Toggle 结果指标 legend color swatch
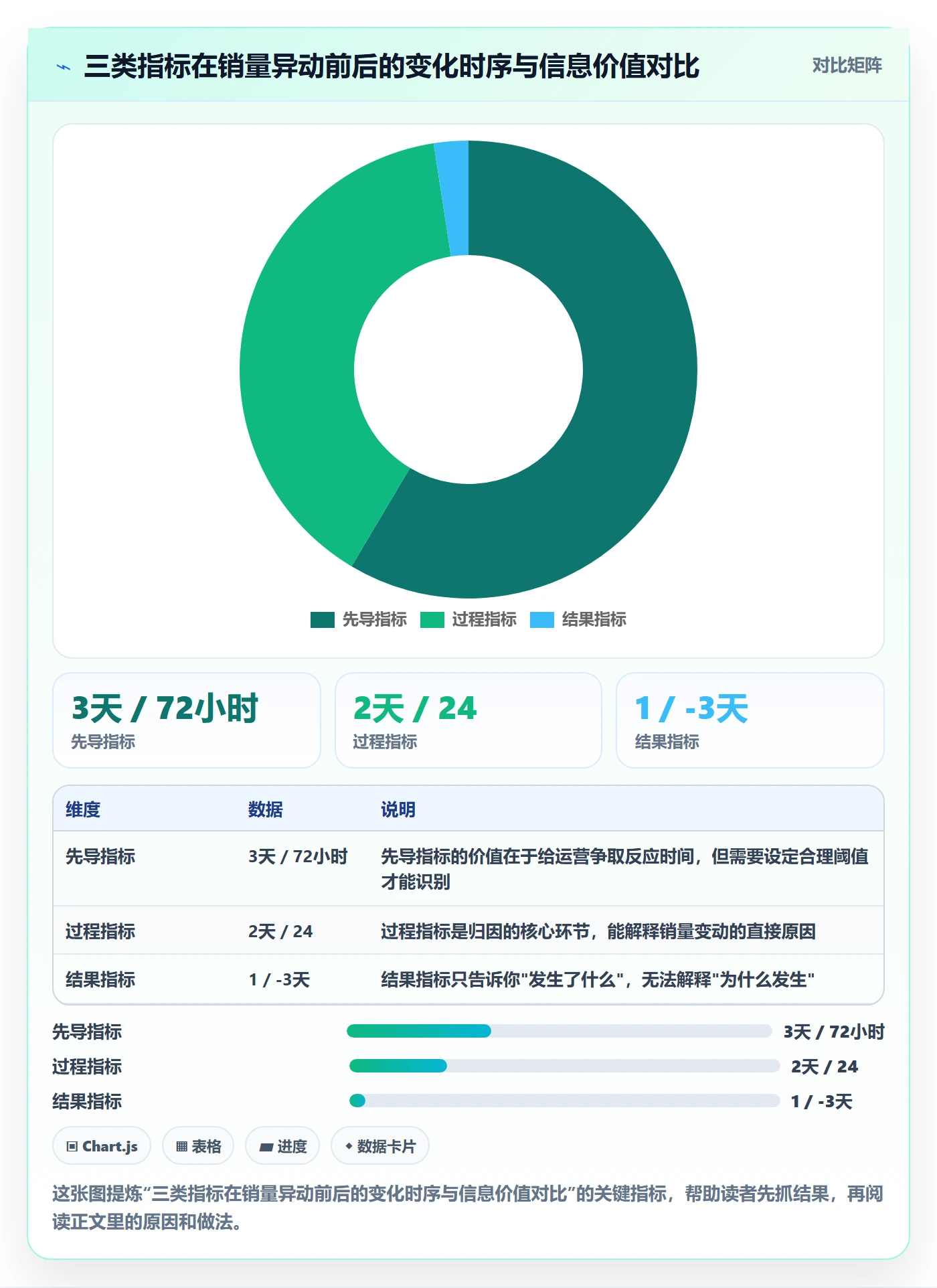937x1288 pixels. click(x=541, y=620)
